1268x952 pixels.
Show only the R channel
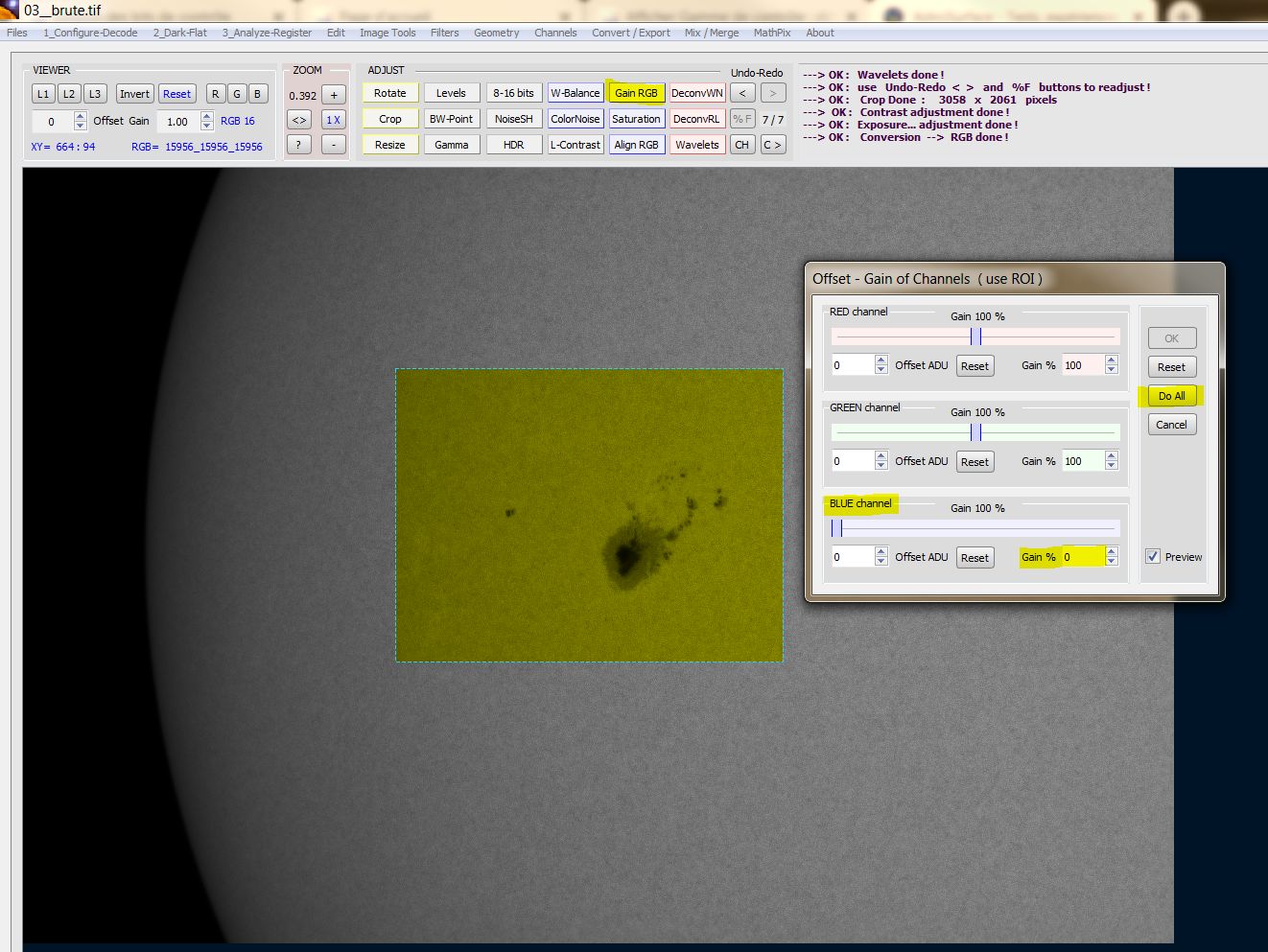coord(216,94)
